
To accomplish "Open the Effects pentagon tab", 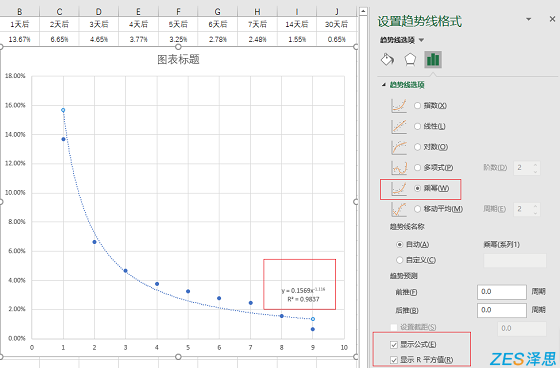I will (x=410, y=59).
